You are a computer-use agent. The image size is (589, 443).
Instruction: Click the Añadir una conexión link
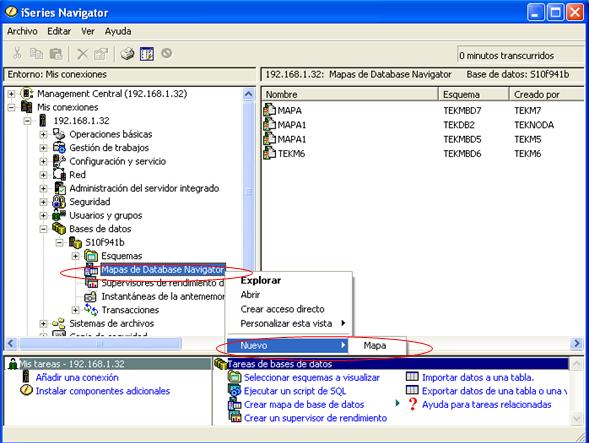tap(77, 377)
